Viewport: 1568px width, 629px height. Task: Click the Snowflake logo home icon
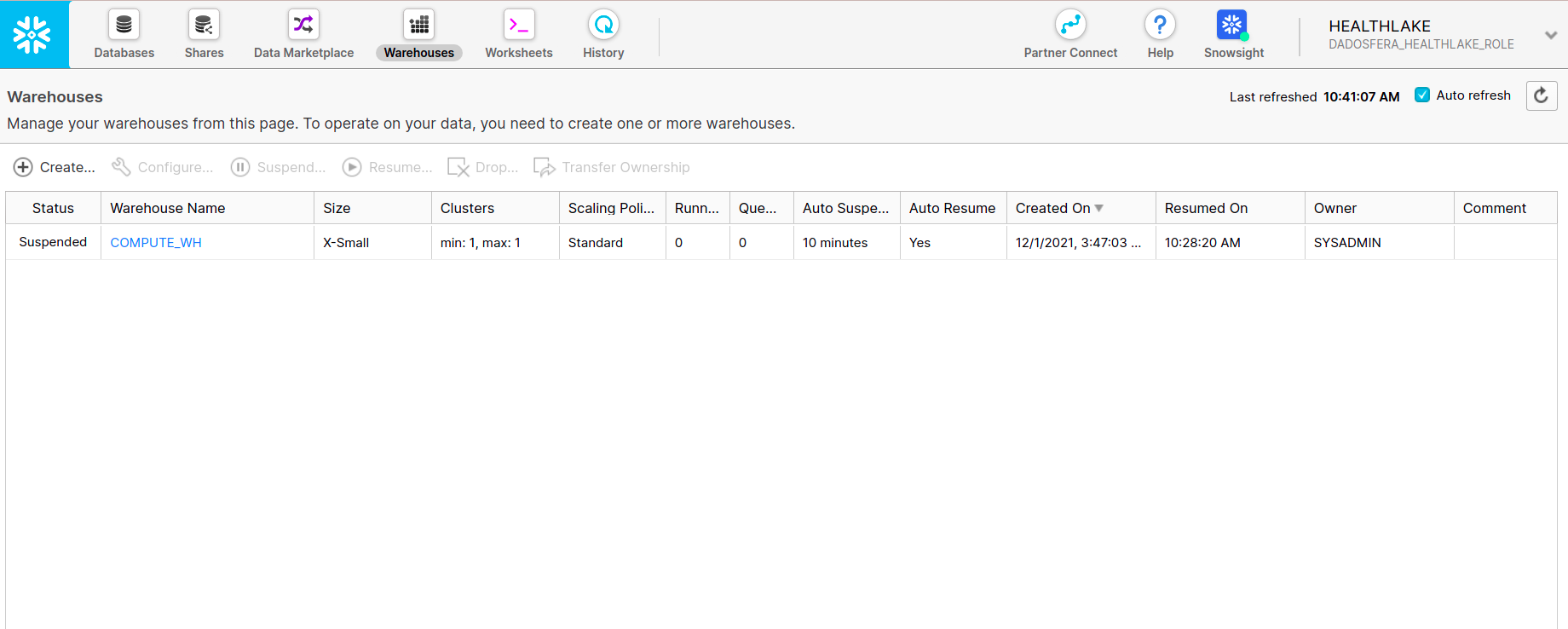pos(32,34)
